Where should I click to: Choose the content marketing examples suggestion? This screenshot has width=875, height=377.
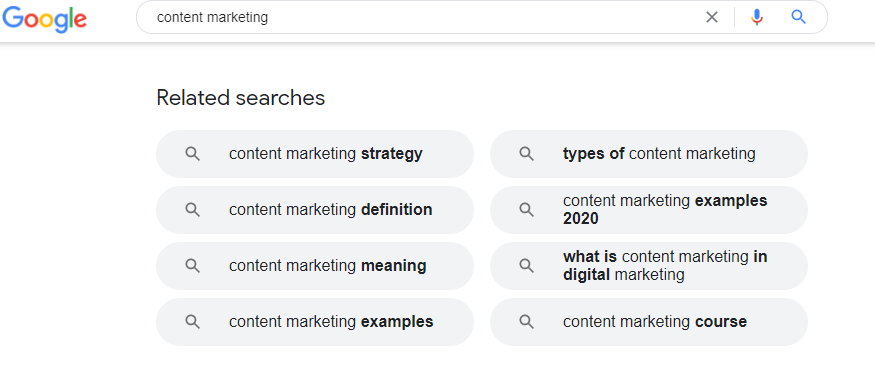pyautogui.click(x=315, y=322)
